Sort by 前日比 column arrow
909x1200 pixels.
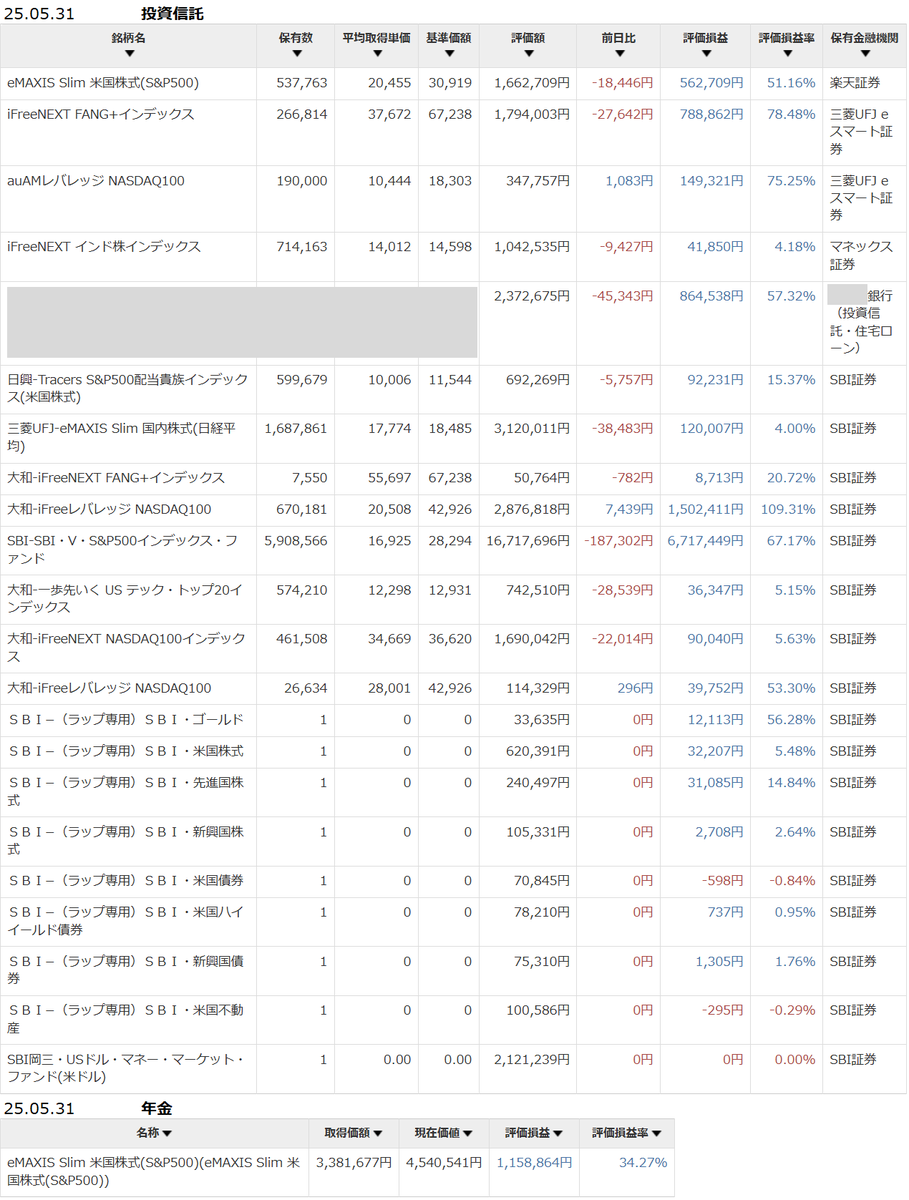[619, 54]
